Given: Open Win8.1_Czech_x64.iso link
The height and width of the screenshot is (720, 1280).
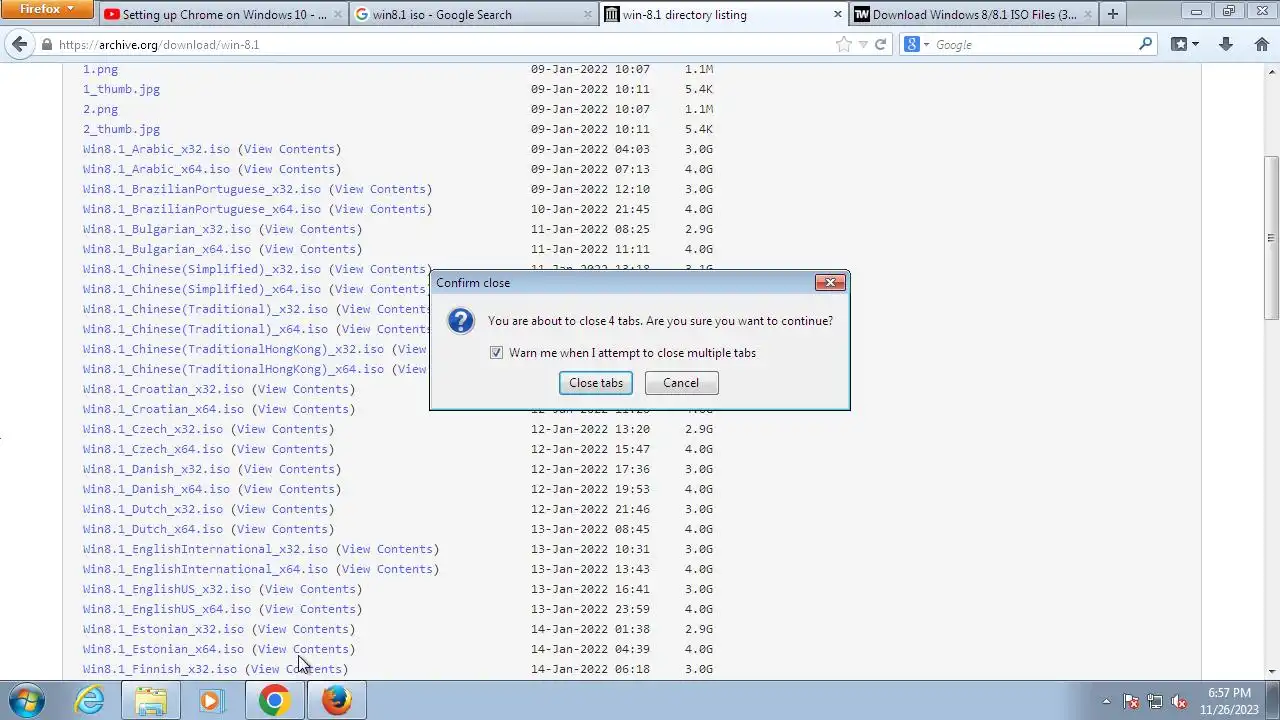Looking at the screenshot, I should [x=153, y=449].
